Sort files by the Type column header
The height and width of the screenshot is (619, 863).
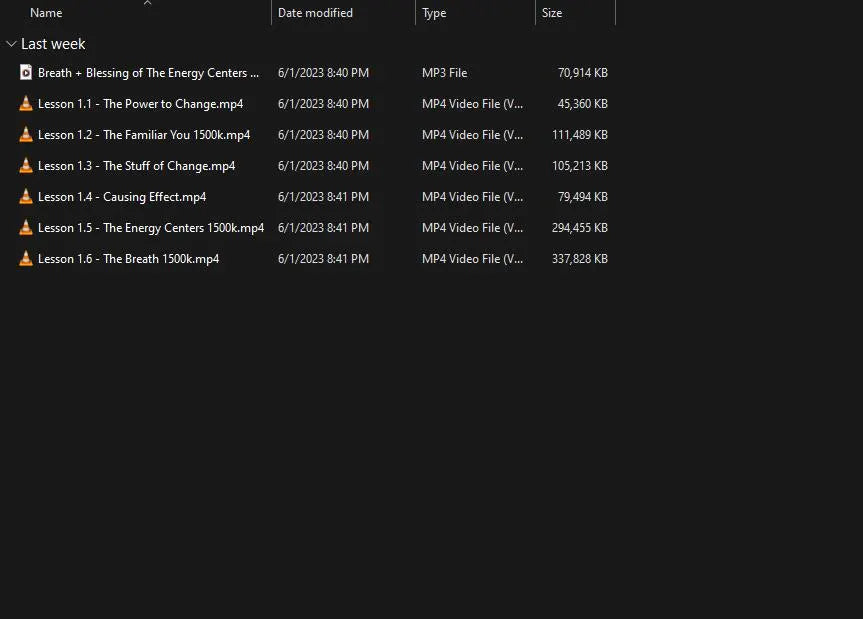point(434,13)
